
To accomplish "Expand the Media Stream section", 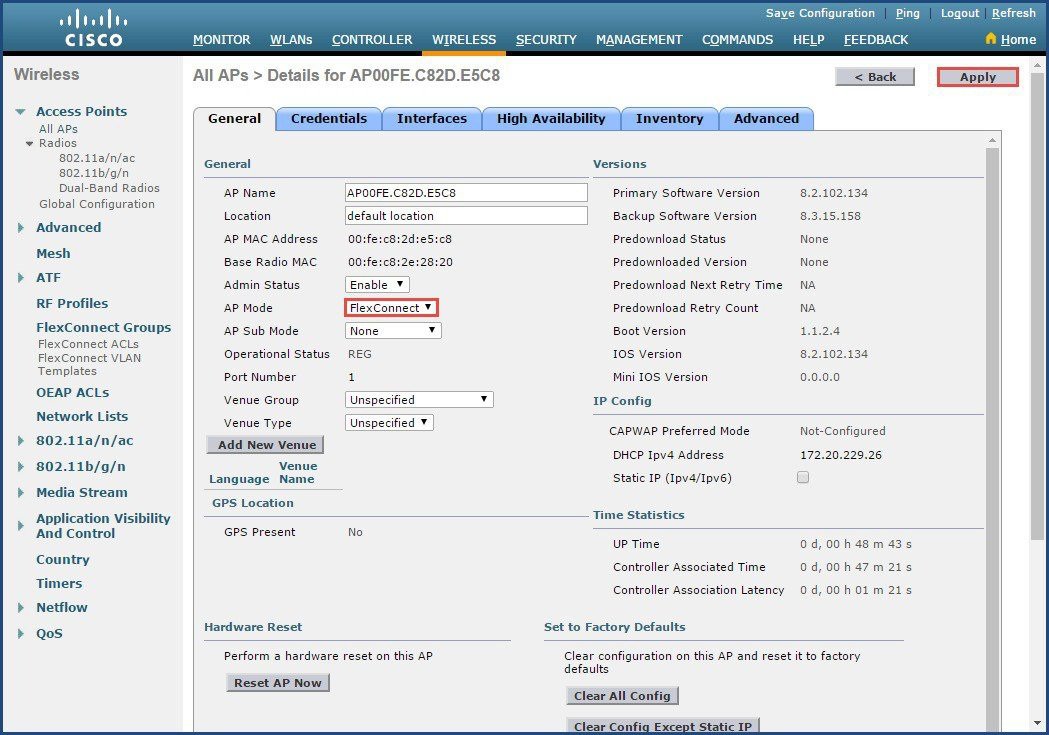I will click(21, 493).
